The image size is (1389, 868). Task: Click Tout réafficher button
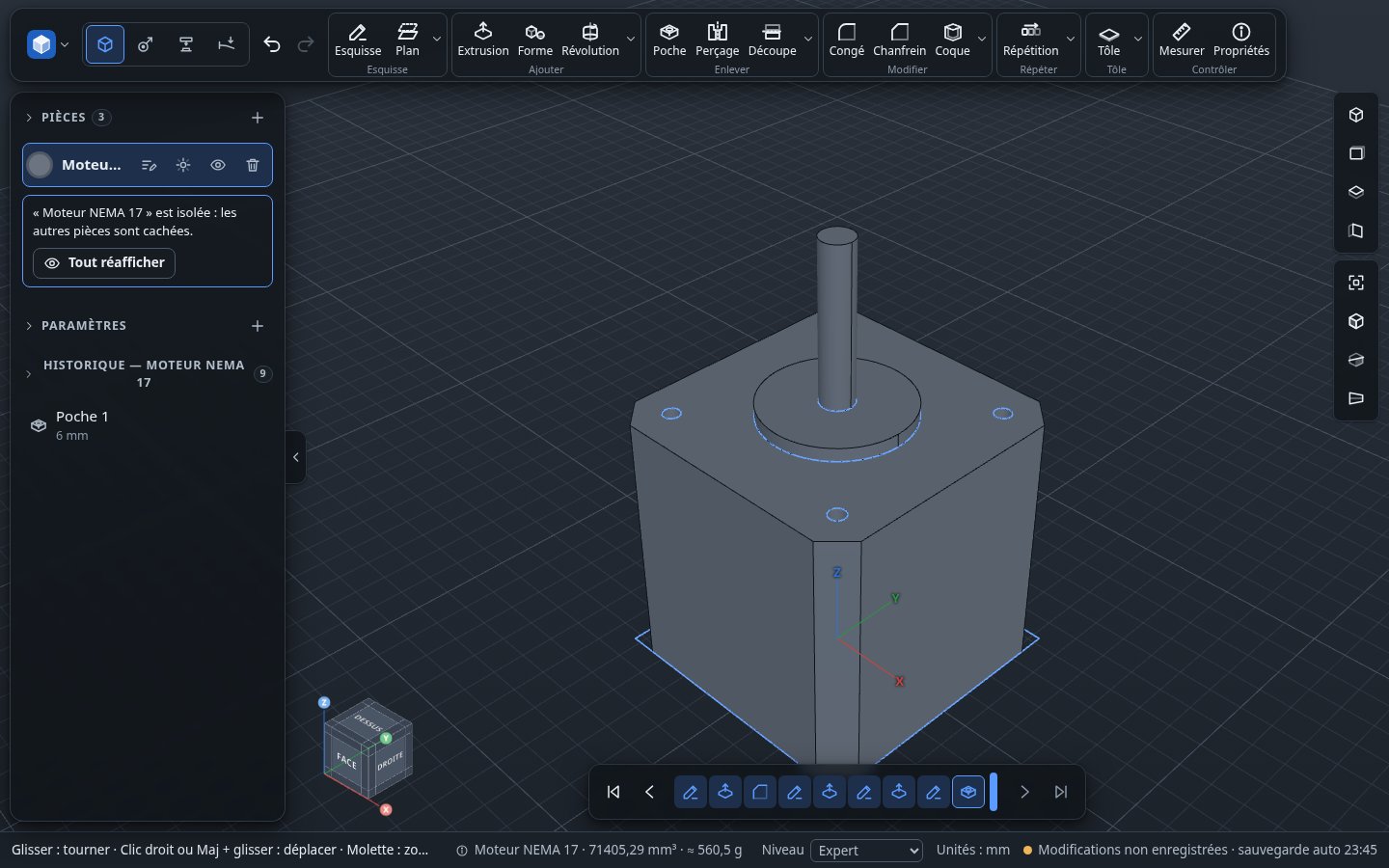coord(104,262)
